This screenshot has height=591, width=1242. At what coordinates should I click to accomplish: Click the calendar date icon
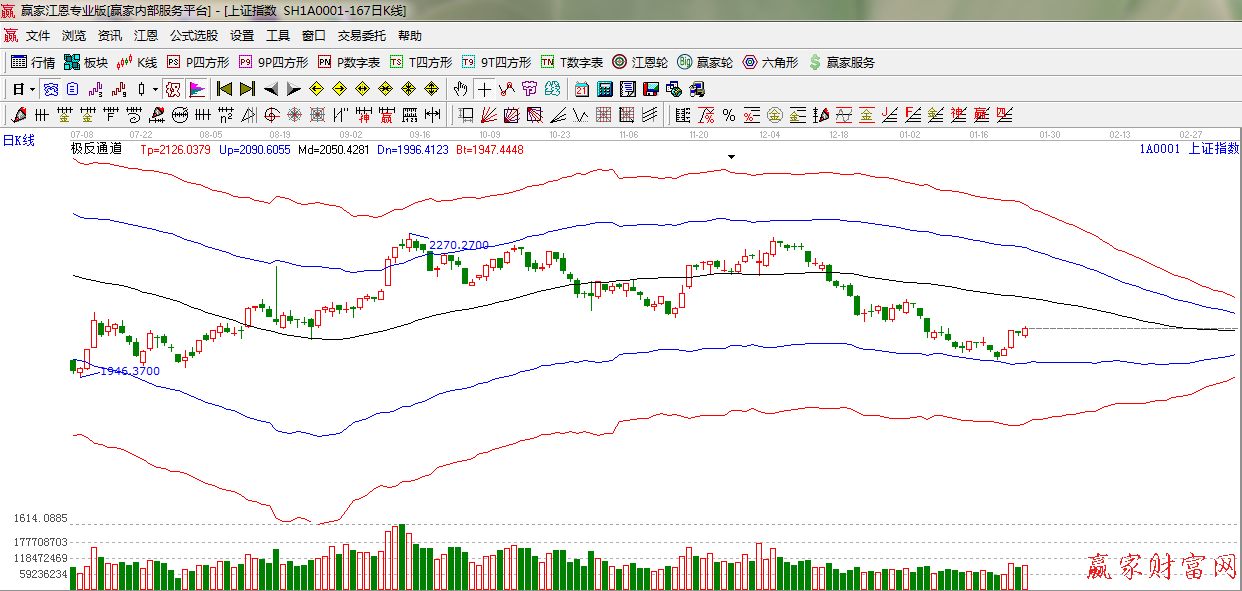coord(581,89)
